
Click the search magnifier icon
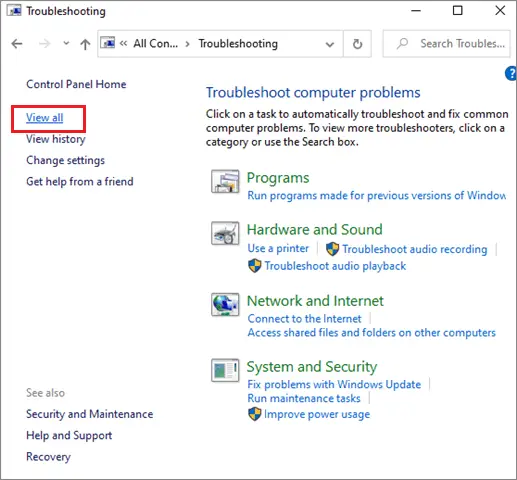(402, 43)
